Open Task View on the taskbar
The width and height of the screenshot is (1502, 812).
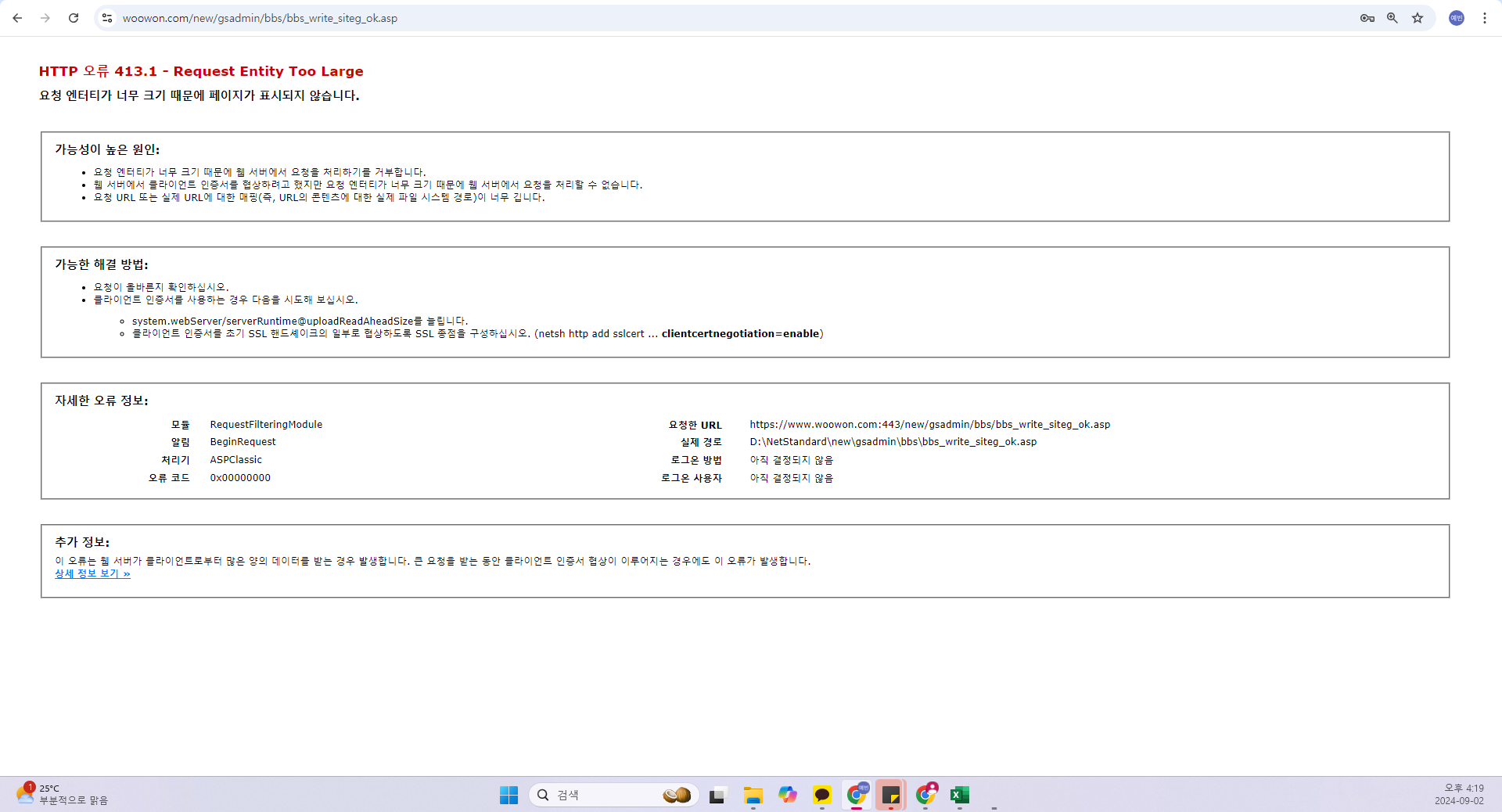coord(717,796)
